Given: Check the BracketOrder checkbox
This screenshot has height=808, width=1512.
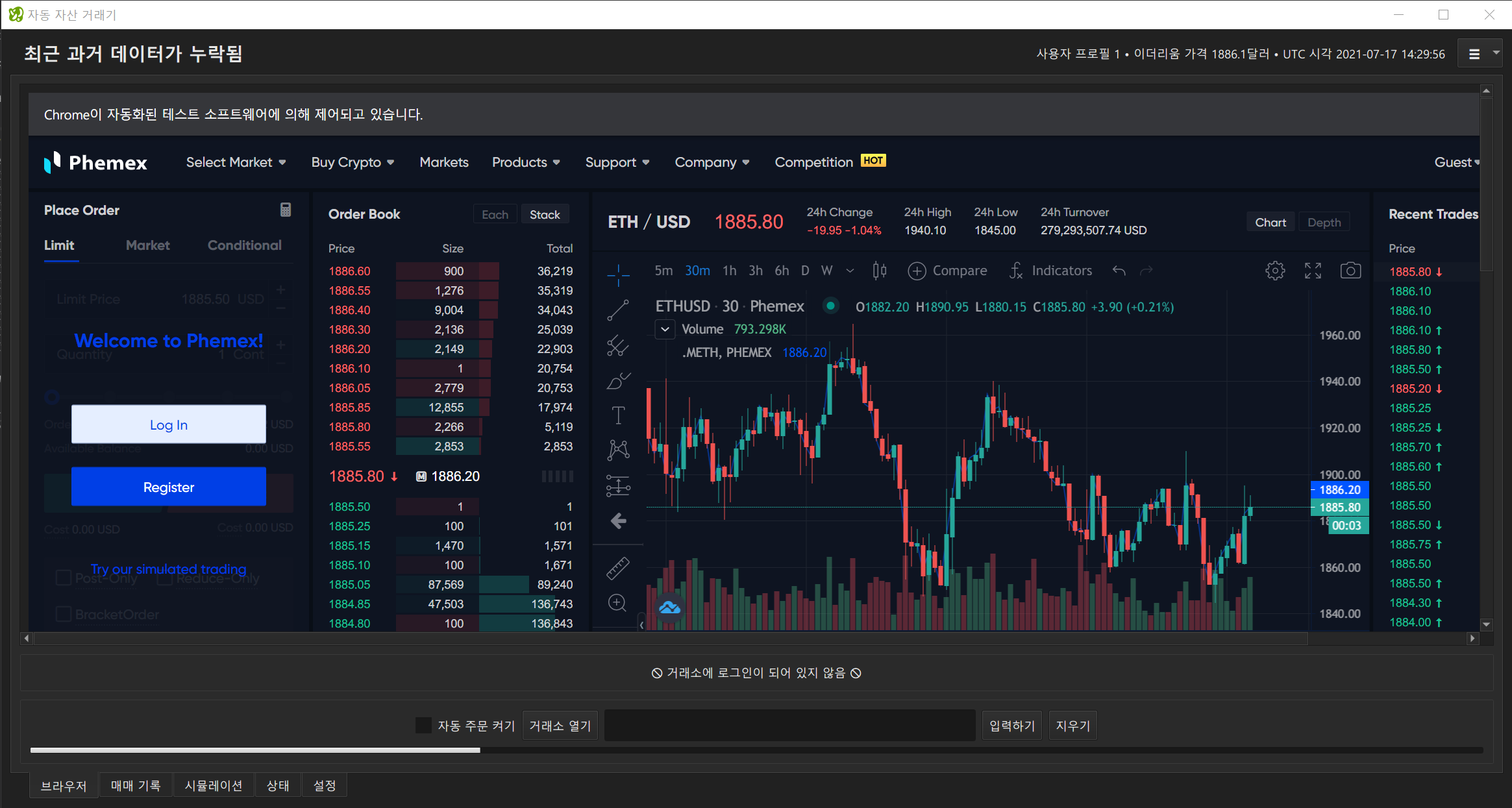Looking at the screenshot, I should pyautogui.click(x=64, y=614).
